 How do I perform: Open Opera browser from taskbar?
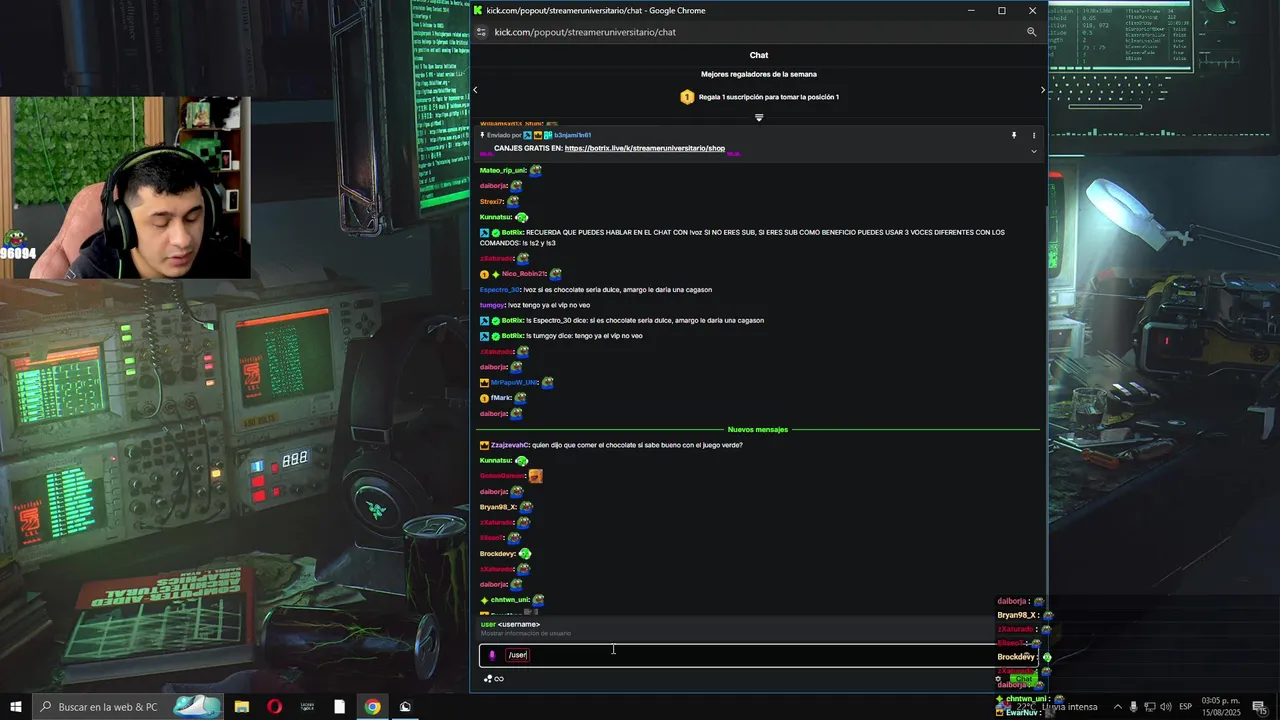tap(274, 707)
